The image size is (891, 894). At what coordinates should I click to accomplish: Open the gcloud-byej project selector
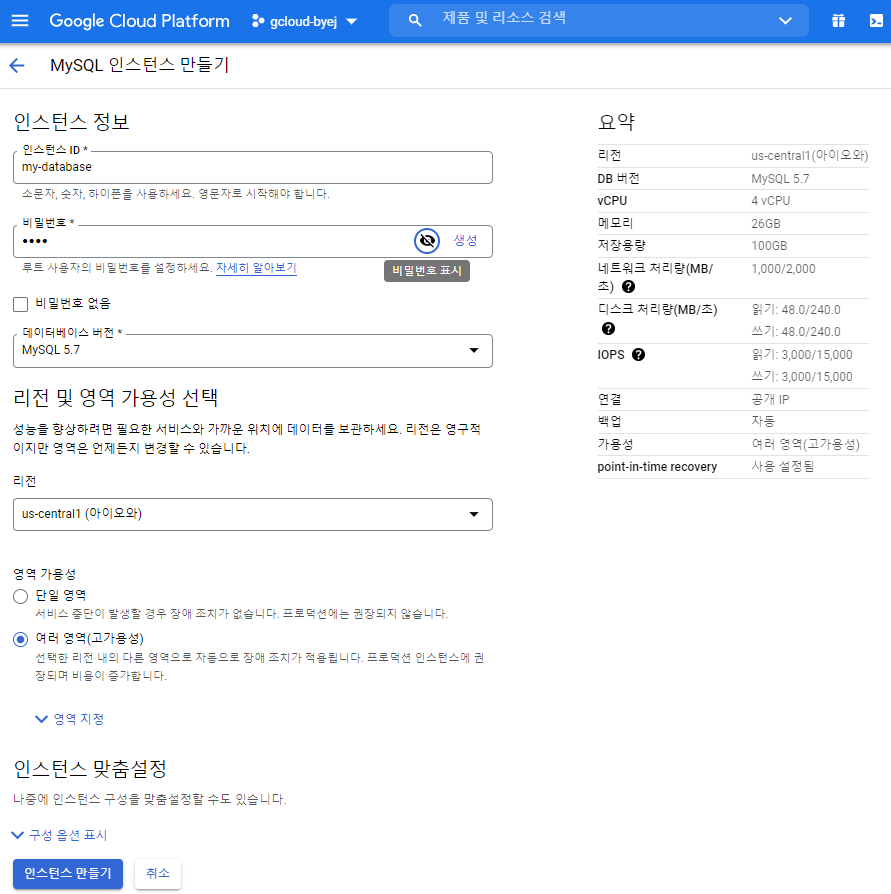304,21
